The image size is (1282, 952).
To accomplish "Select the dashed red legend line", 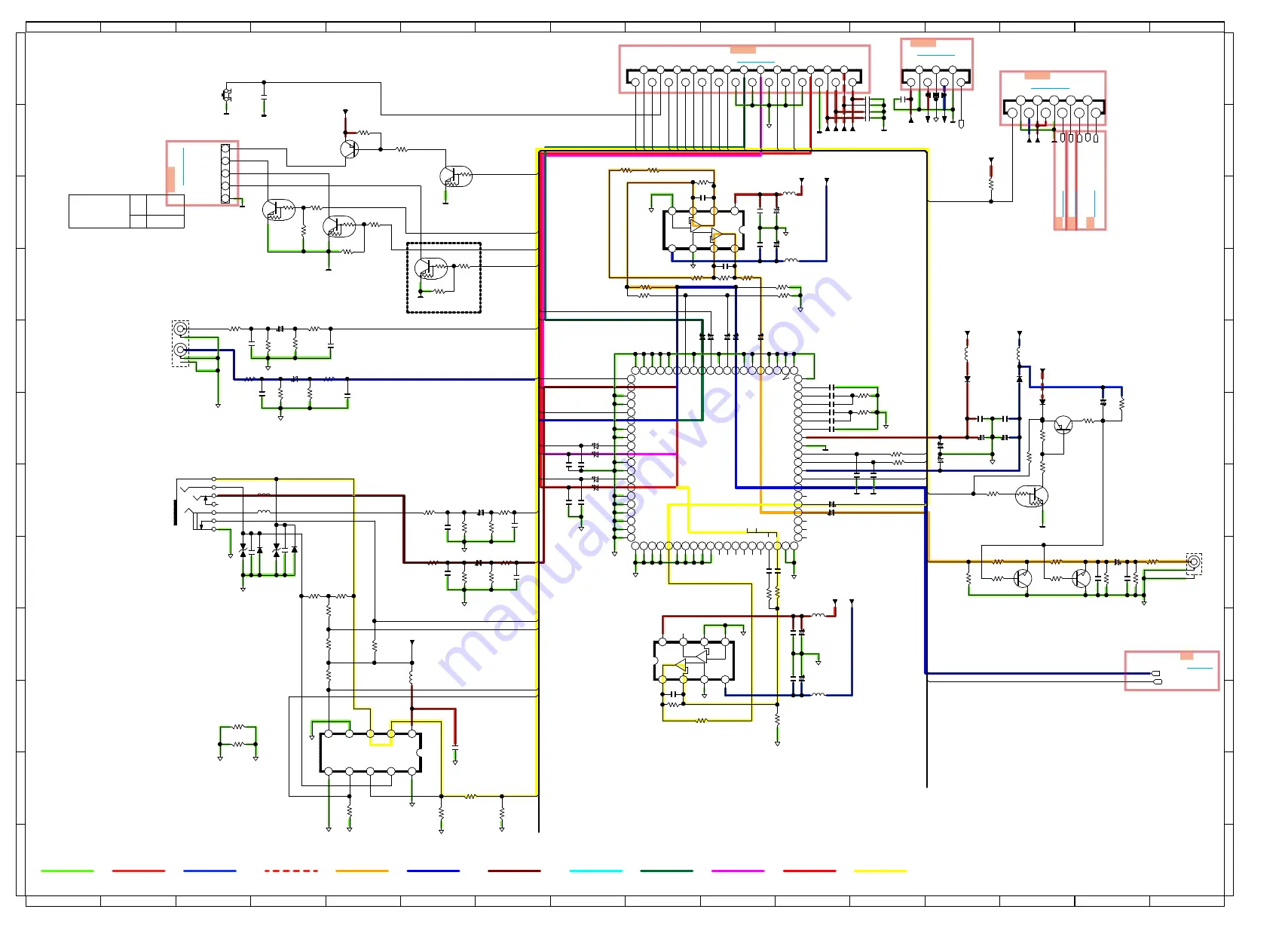I will tap(291, 871).
